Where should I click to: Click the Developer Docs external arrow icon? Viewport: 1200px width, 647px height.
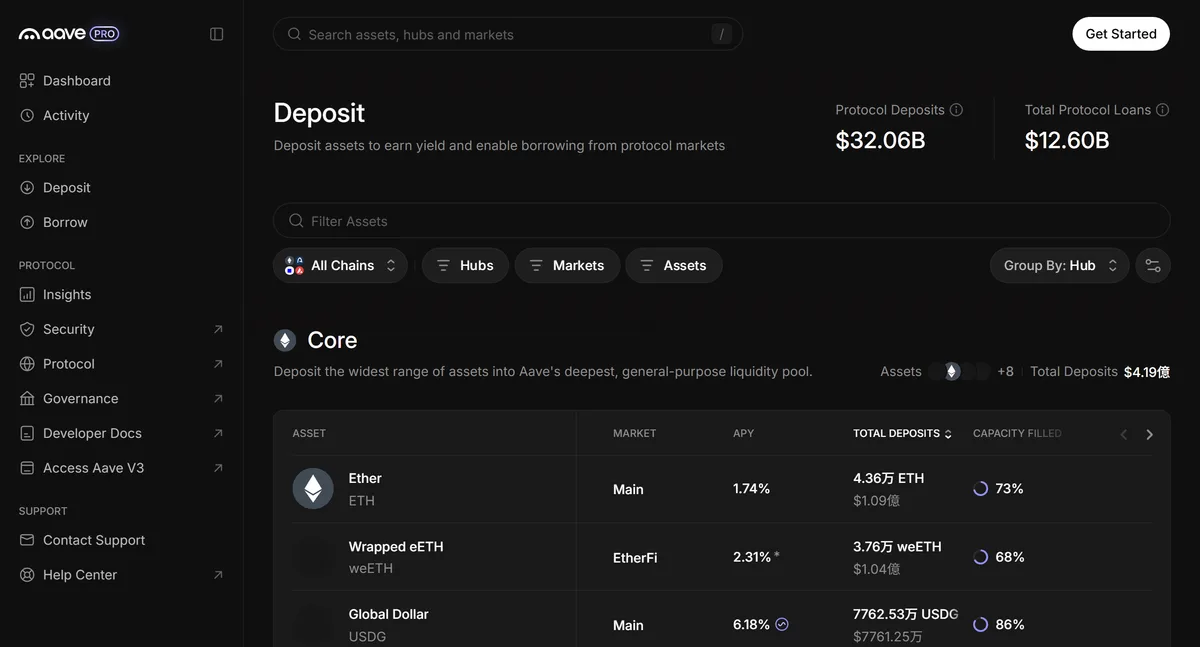218,434
